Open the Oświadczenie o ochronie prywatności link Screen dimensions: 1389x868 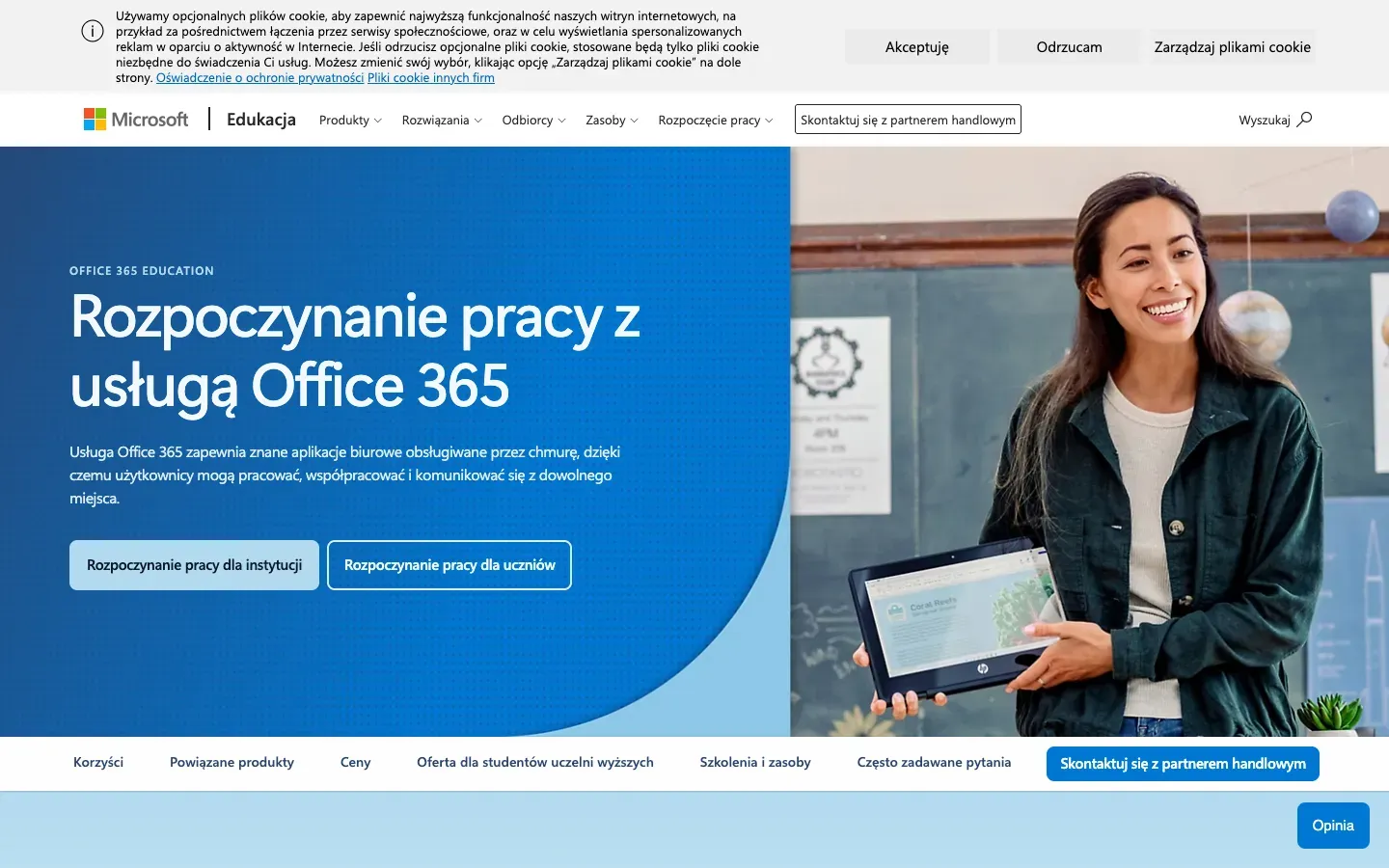pos(259,78)
